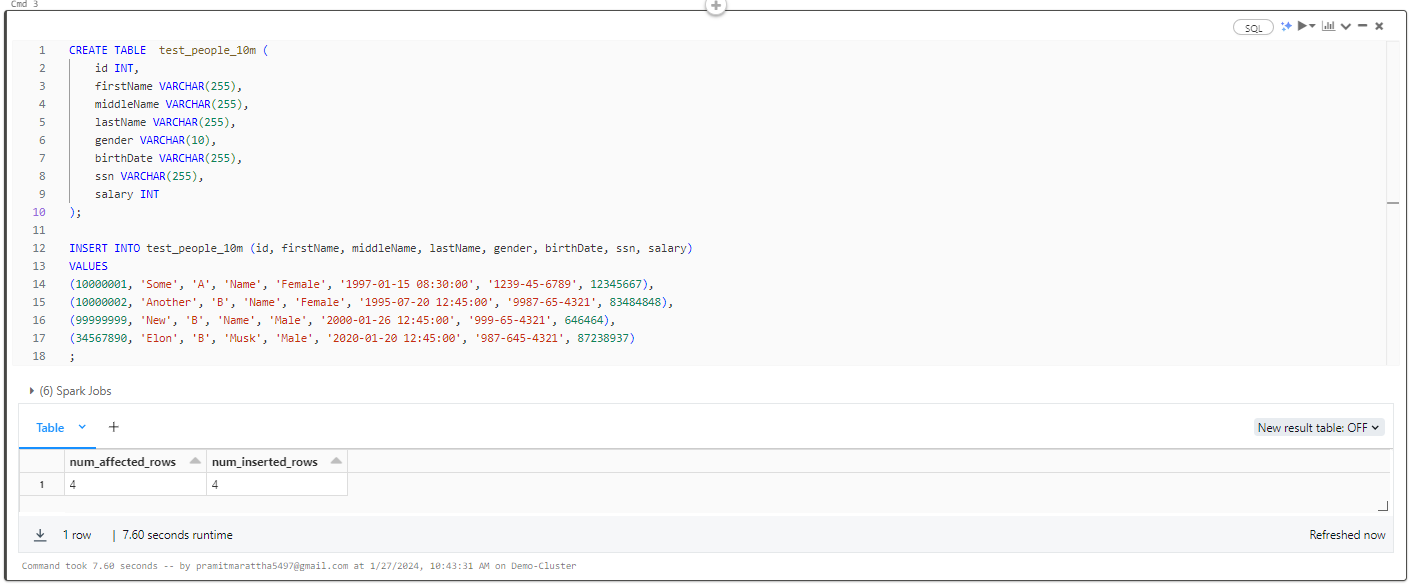Open the chart visualization icon on the toolbar
The height and width of the screenshot is (584, 1409).
[1329, 26]
